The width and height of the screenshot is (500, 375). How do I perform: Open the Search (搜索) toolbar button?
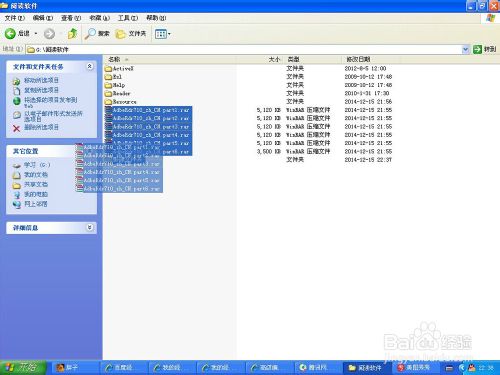[x=97, y=33]
